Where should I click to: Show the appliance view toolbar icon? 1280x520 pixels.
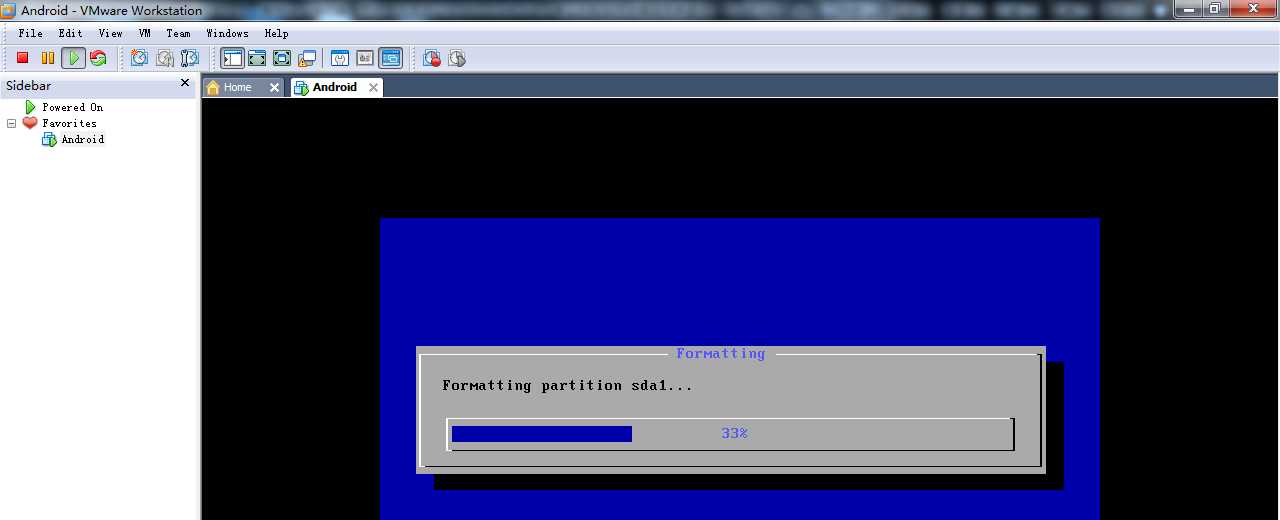tap(365, 58)
